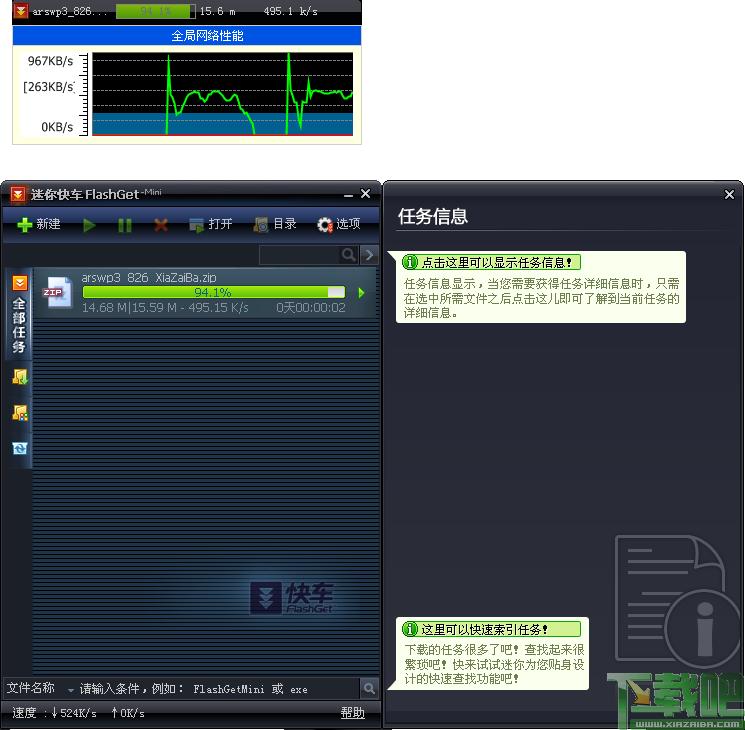Click the toolbar search magnifier icon
Image resolution: width=745 pixels, height=730 pixels.
pos(348,255)
